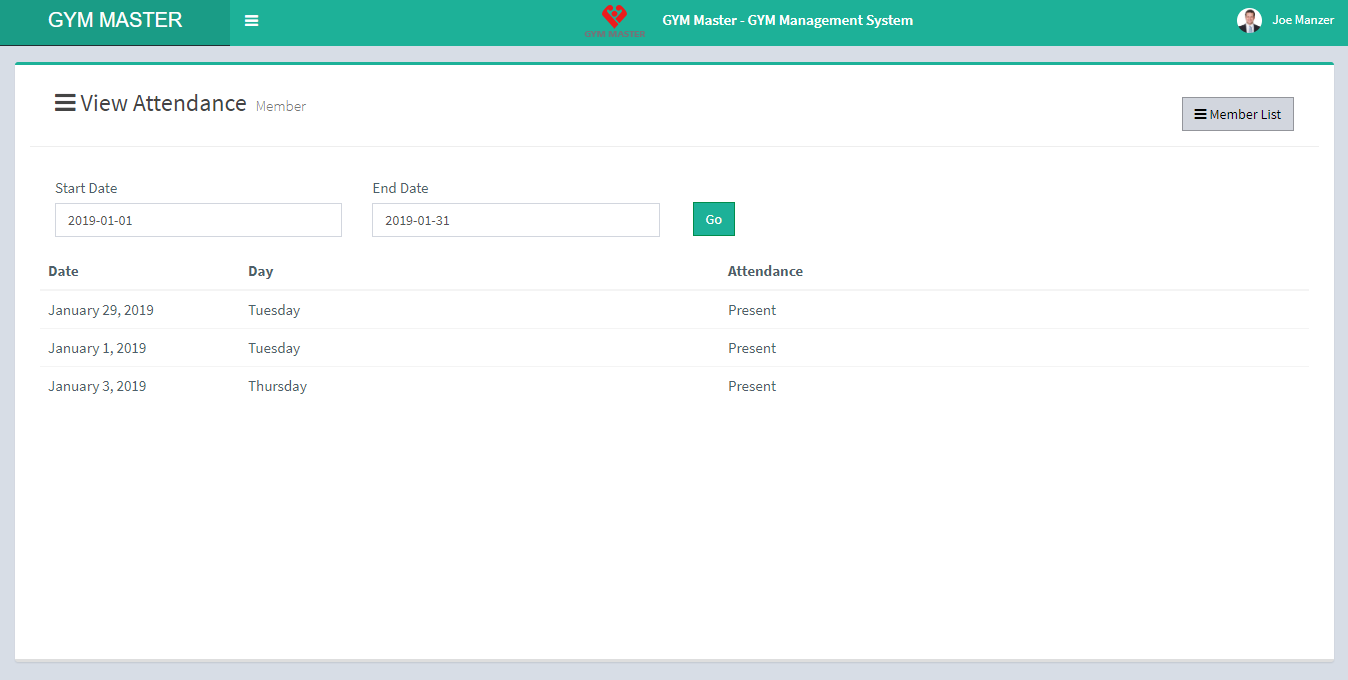Open the Member List button
Screen dimensions: 1348x680
pos(1237,114)
